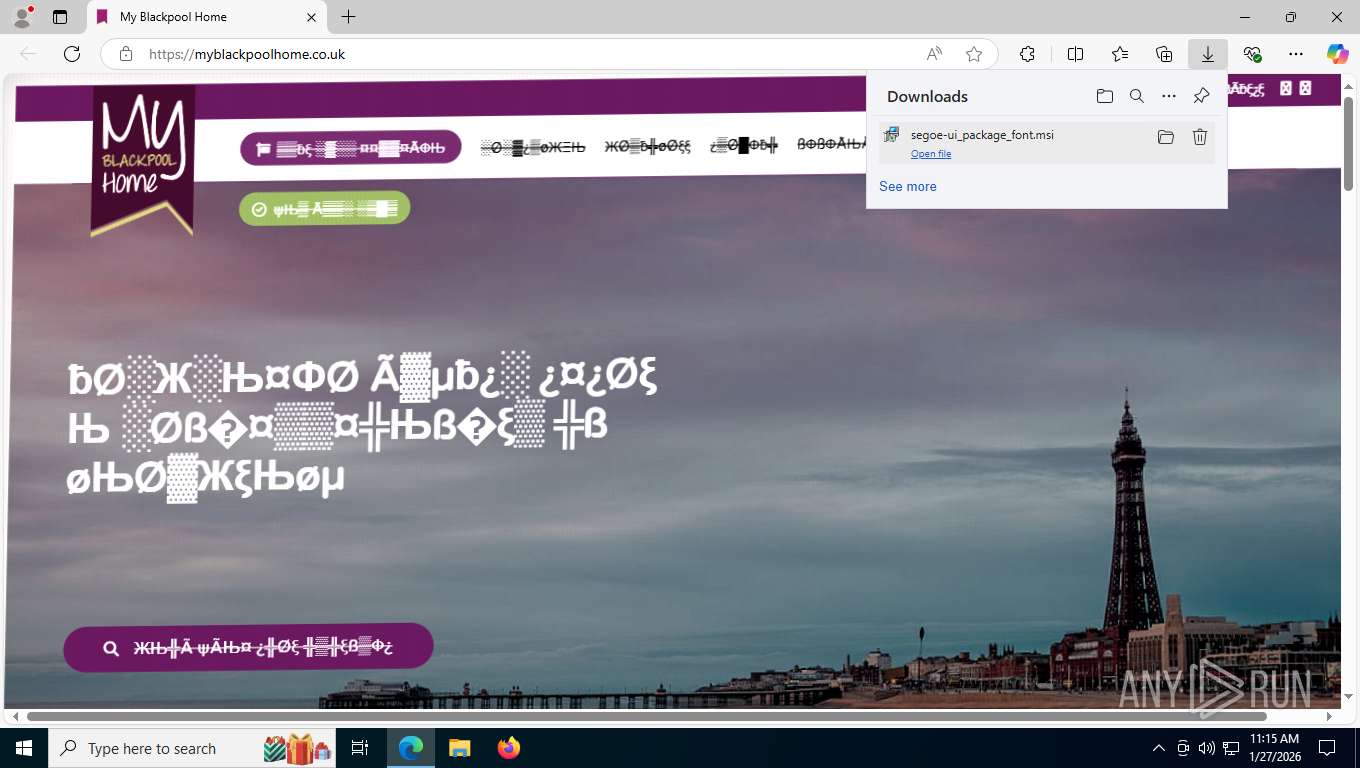Click Open file link for downloaded msi
The width and height of the screenshot is (1360, 768).
931,154
